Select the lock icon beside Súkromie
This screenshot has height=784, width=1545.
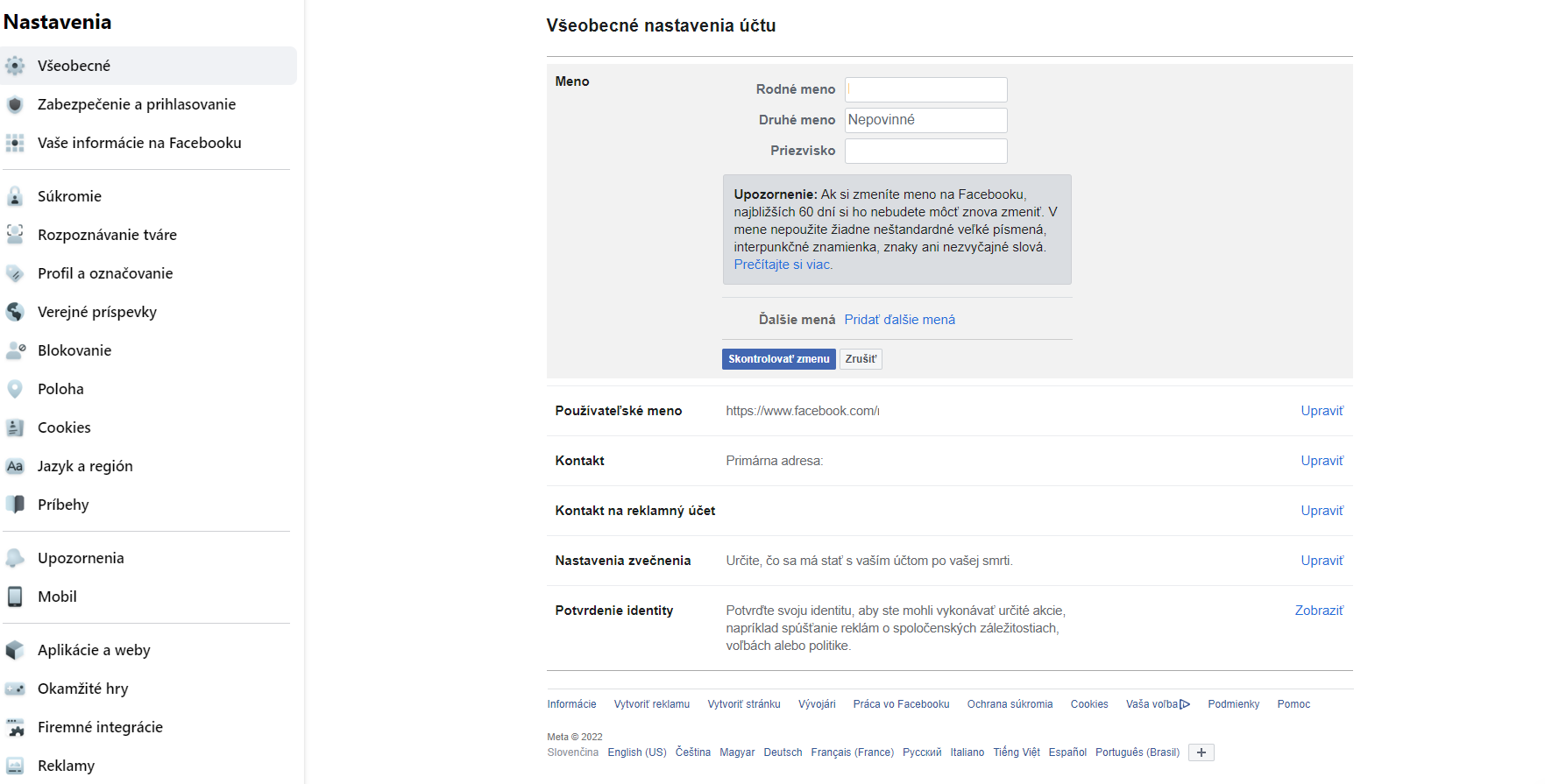pos(15,196)
